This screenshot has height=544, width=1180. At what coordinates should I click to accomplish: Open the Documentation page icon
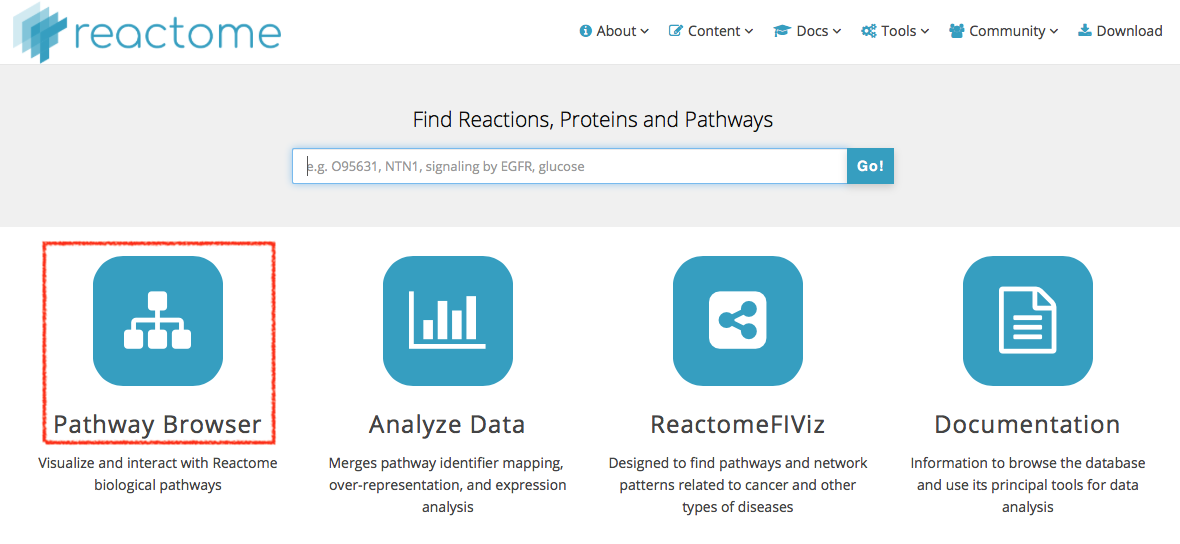(x=1028, y=320)
